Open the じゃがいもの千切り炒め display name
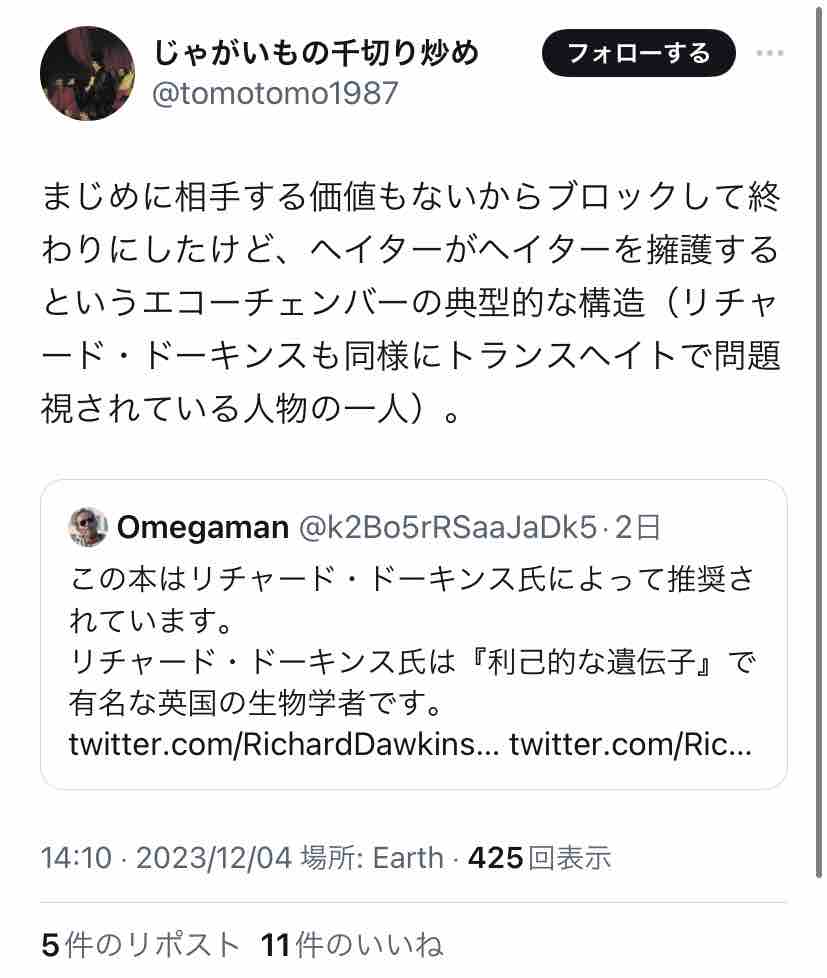Viewport: 827px width, 978px height. point(316,52)
